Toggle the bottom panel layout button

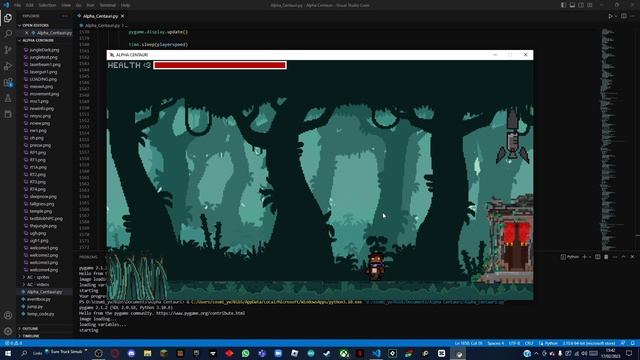(x=572, y=5)
